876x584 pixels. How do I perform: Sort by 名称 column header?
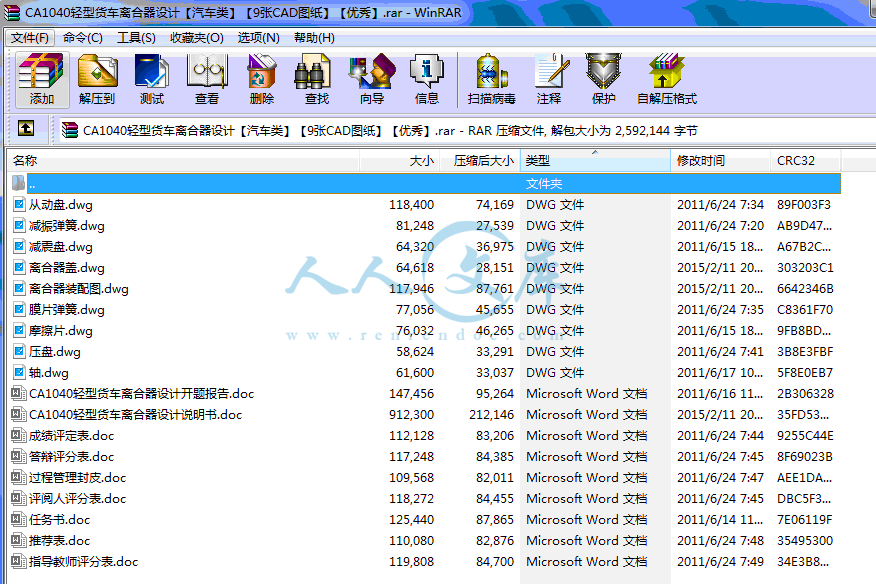[x=183, y=161]
